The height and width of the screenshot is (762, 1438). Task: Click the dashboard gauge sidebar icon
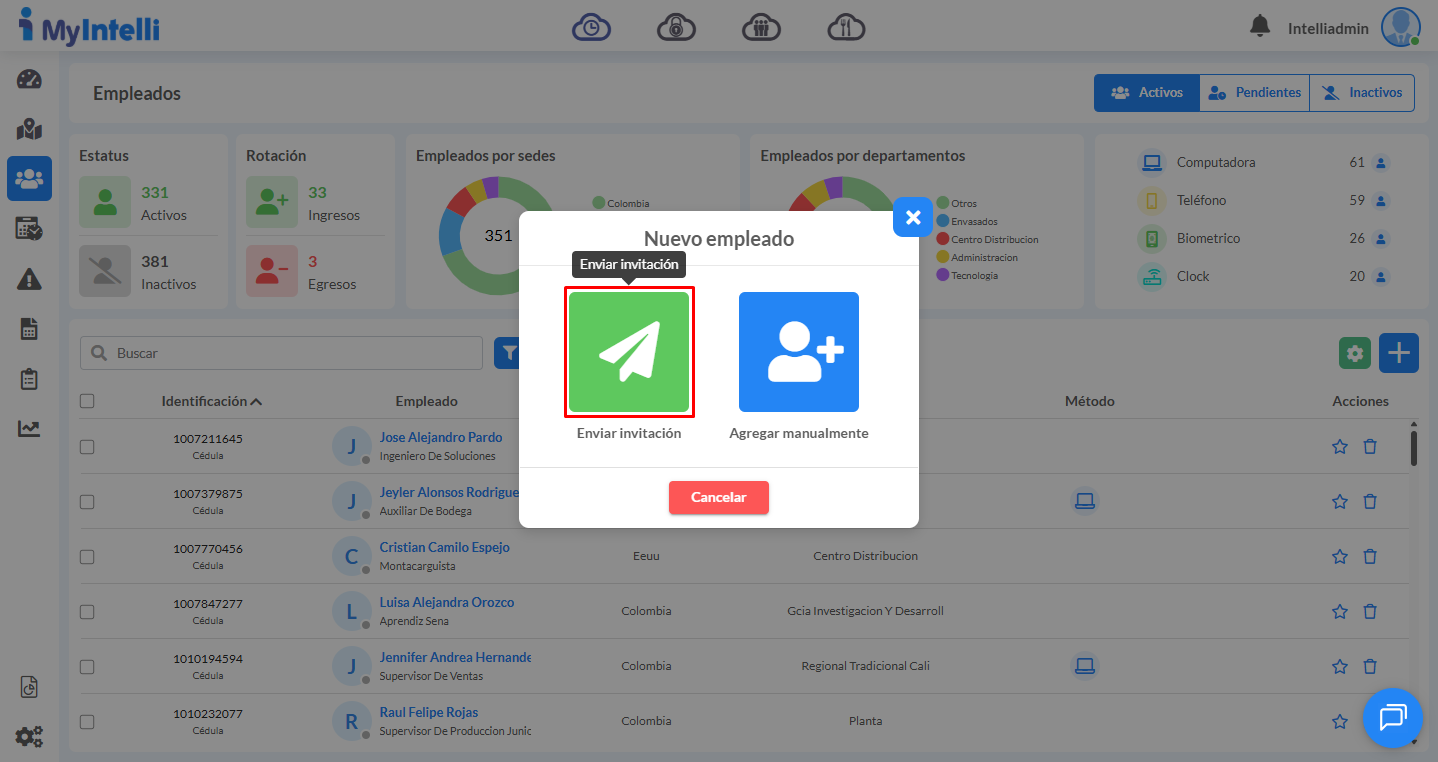coord(29,80)
